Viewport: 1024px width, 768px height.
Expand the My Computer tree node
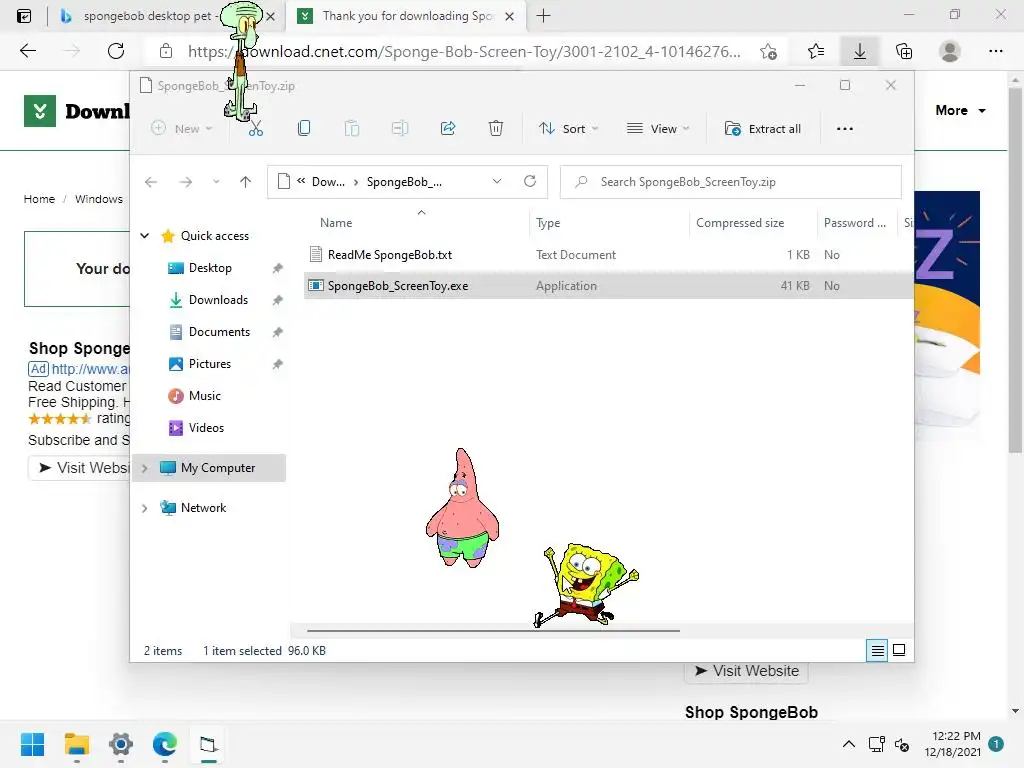tap(145, 468)
